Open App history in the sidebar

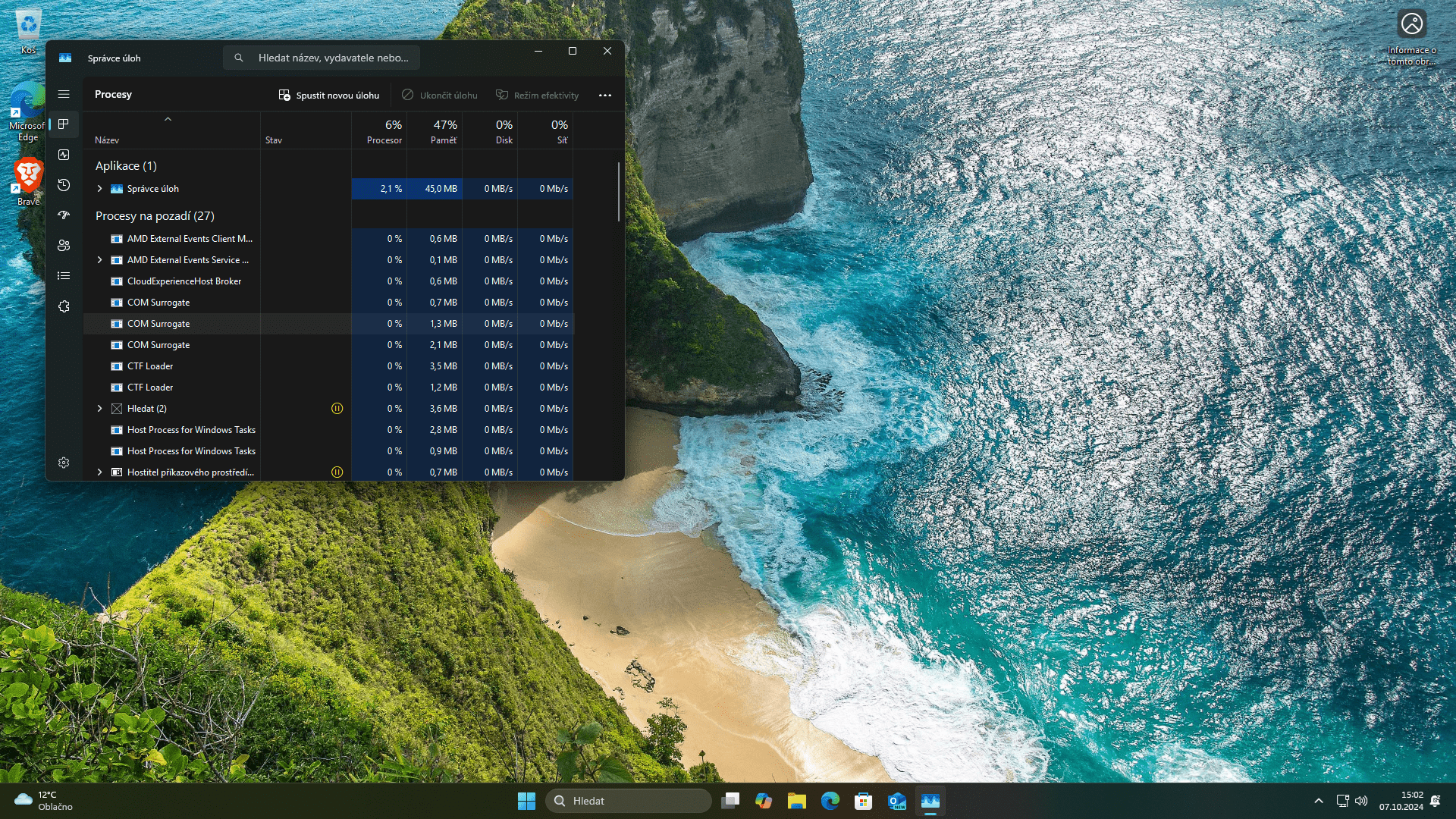64,185
